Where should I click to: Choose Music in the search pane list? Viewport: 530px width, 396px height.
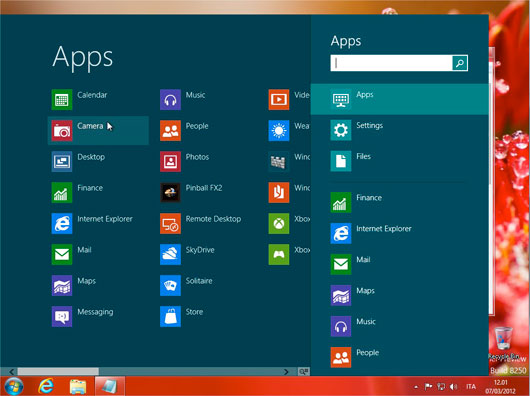tap(399, 326)
